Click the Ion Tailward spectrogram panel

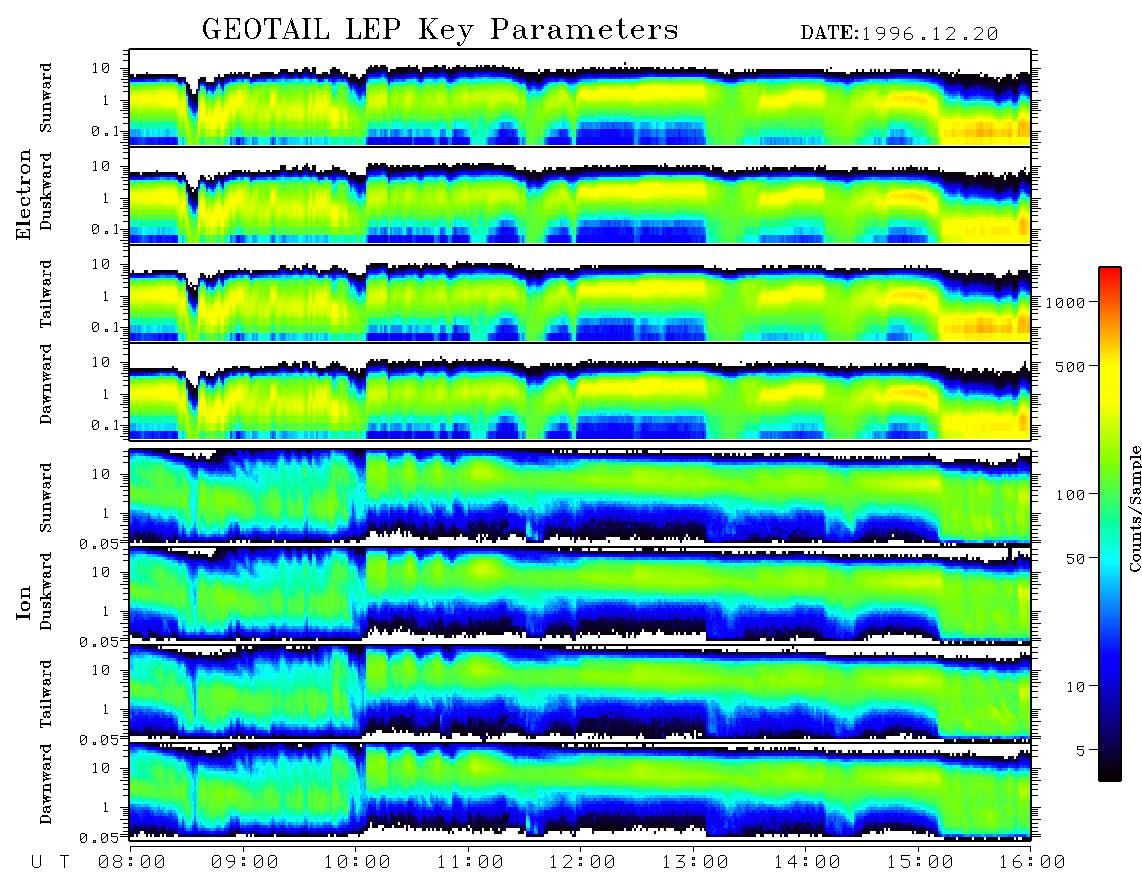tap(580, 692)
